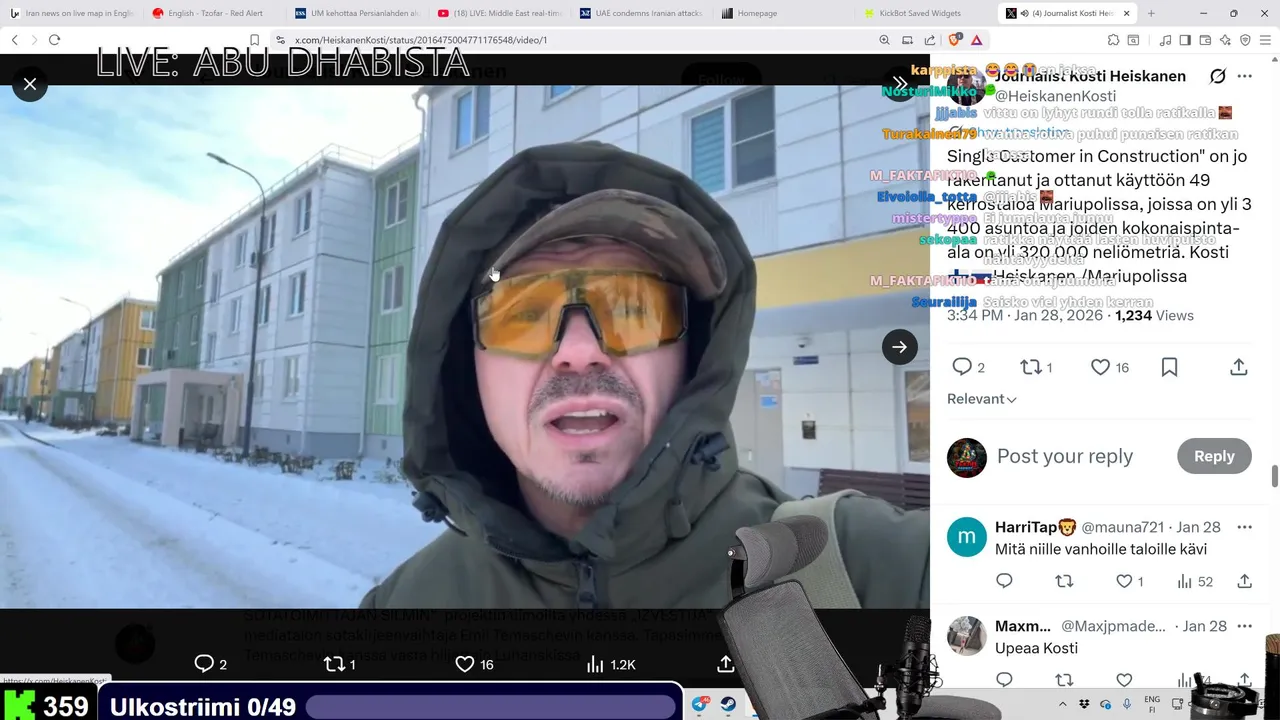Viewport: 1280px width, 720px height.
Task: Like Maxm's comment Upeaa Kosti
Action: (x=1124, y=680)
